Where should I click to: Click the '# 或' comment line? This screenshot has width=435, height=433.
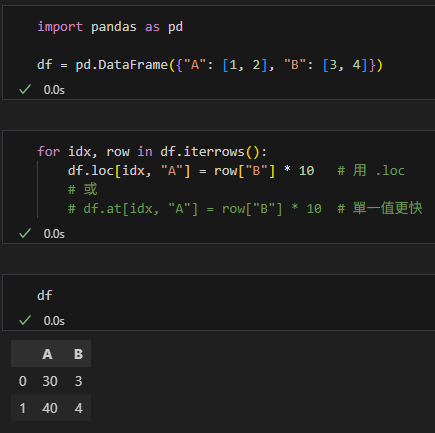pos(82,189)
